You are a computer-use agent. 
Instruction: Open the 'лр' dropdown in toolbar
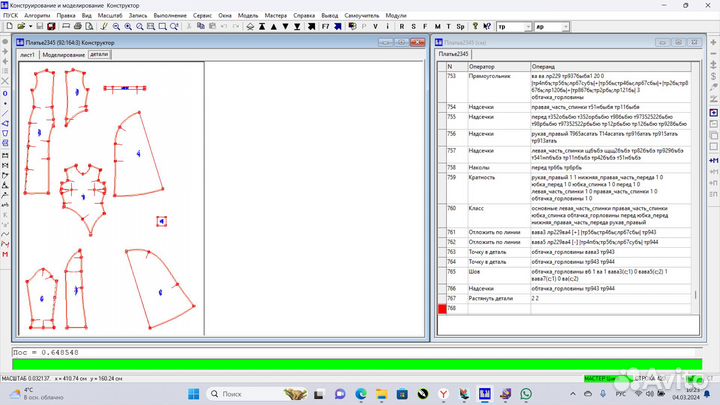pyautogui.click(x=566, y=27)
